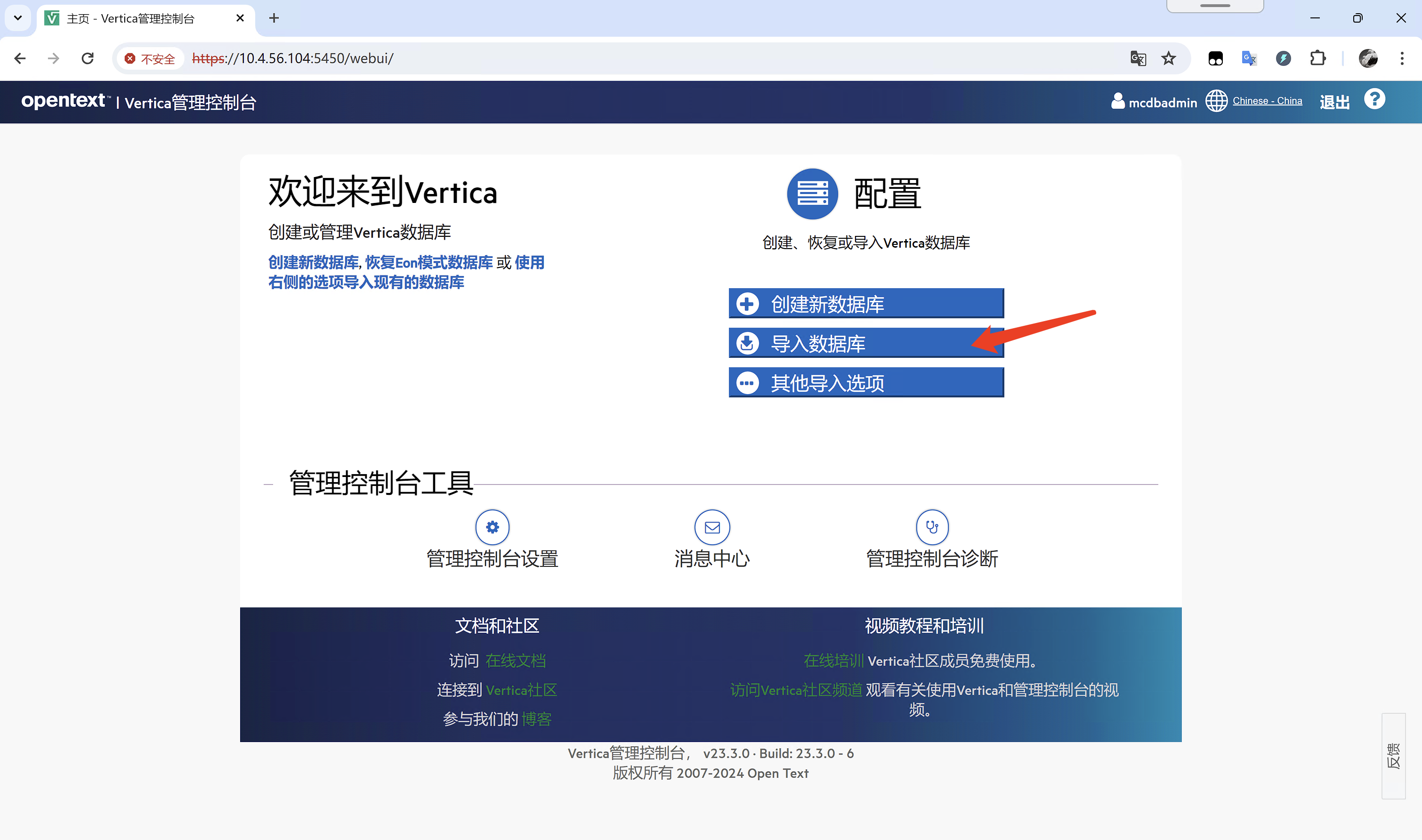Click the help question mark icon
The width and height of the screenshot is (1422, 840).
(1374, 100)
